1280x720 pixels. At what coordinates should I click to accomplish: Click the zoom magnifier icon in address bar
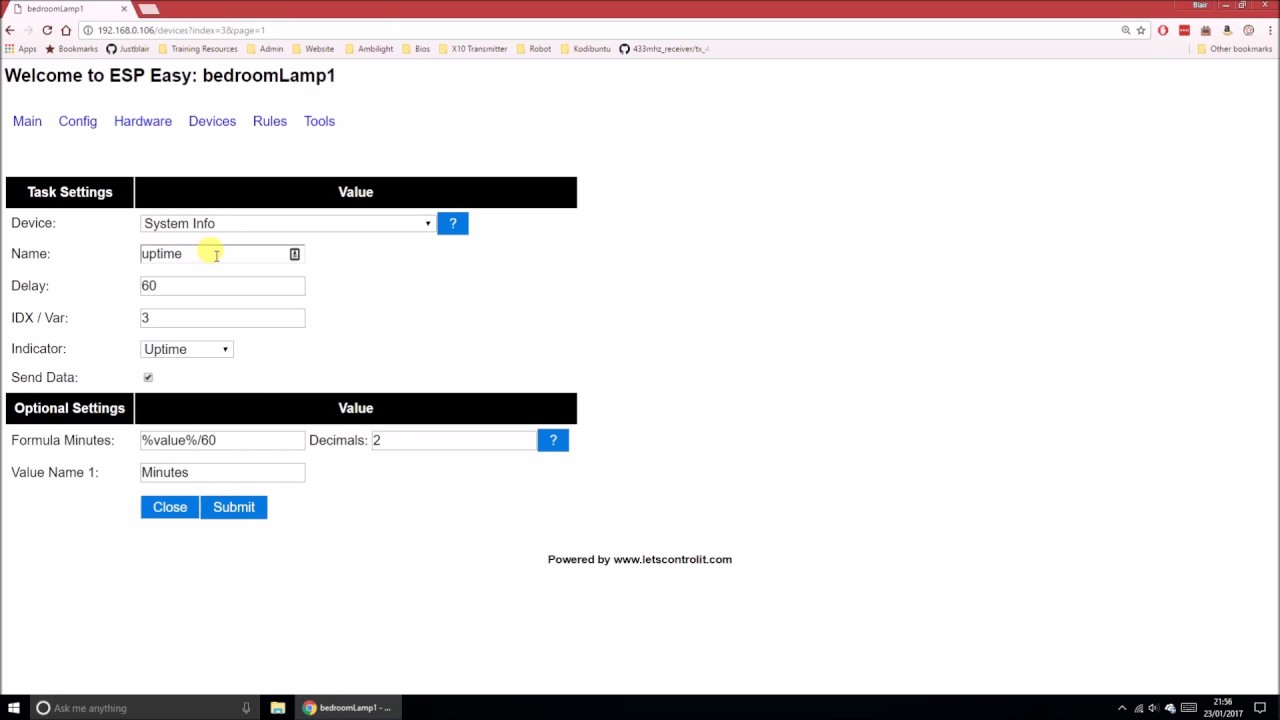coord(1125,30)
